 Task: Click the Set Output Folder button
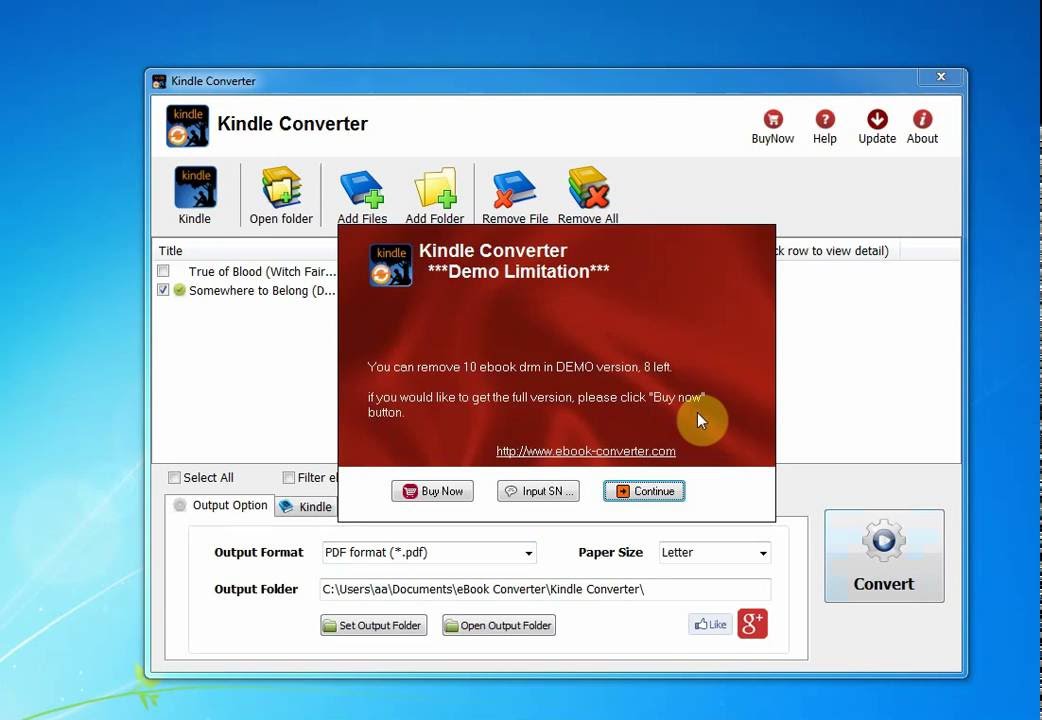[373, 625]
